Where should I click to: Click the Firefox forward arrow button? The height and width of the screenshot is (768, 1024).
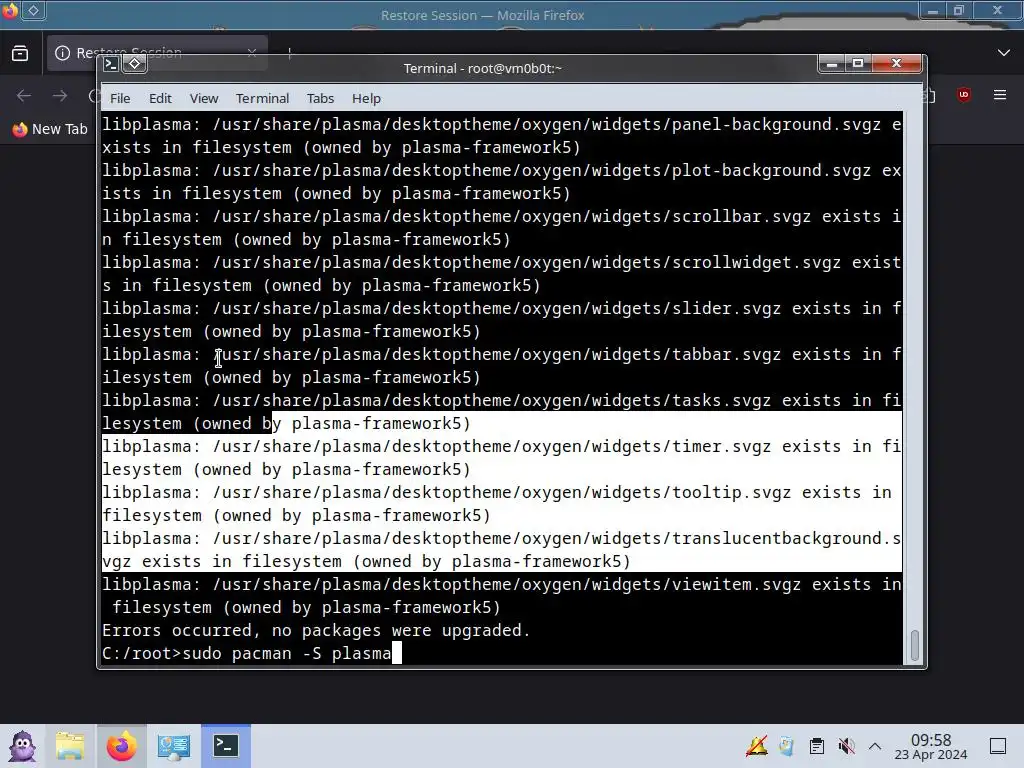[x=60, y=96]
